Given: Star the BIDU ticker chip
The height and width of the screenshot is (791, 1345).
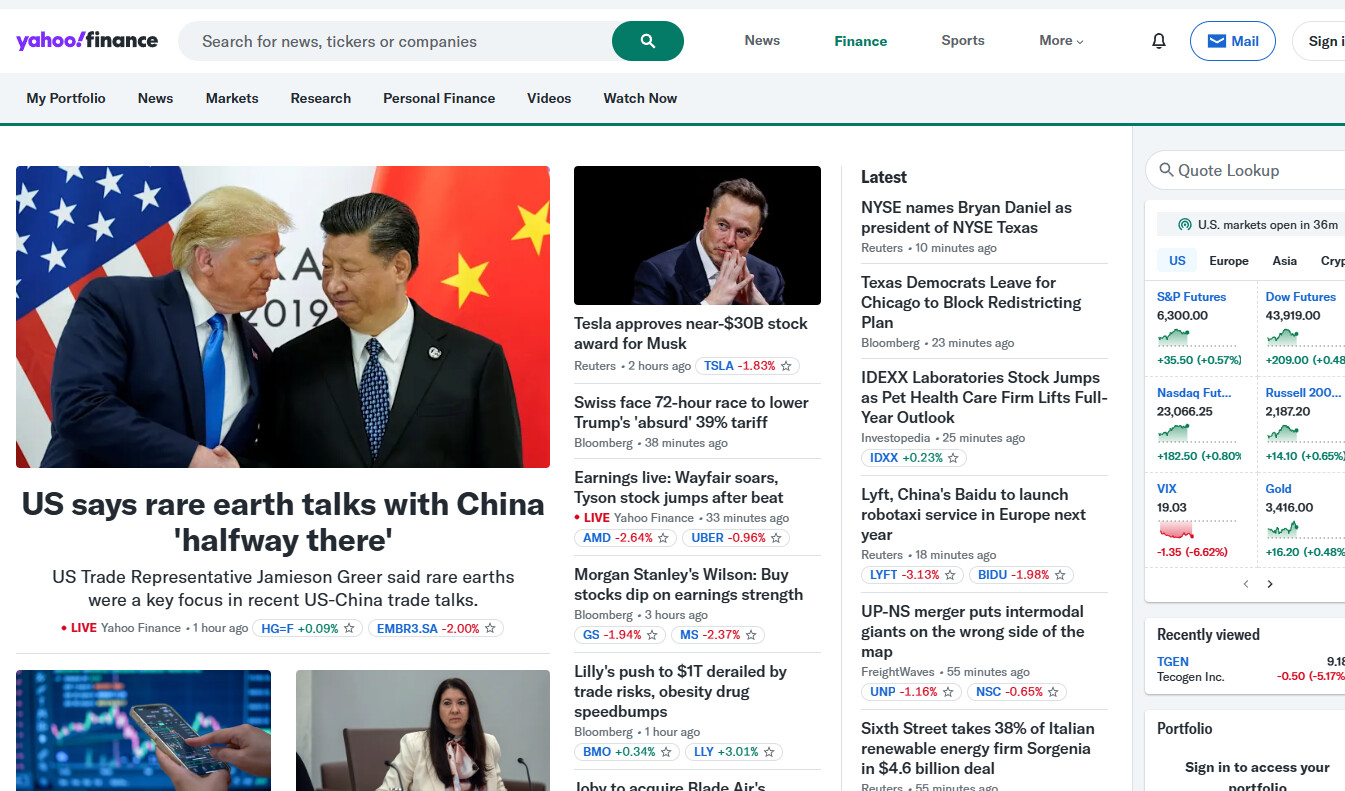Looking at the screenshot, I should pyautogui.click(x=1060, y=575).
